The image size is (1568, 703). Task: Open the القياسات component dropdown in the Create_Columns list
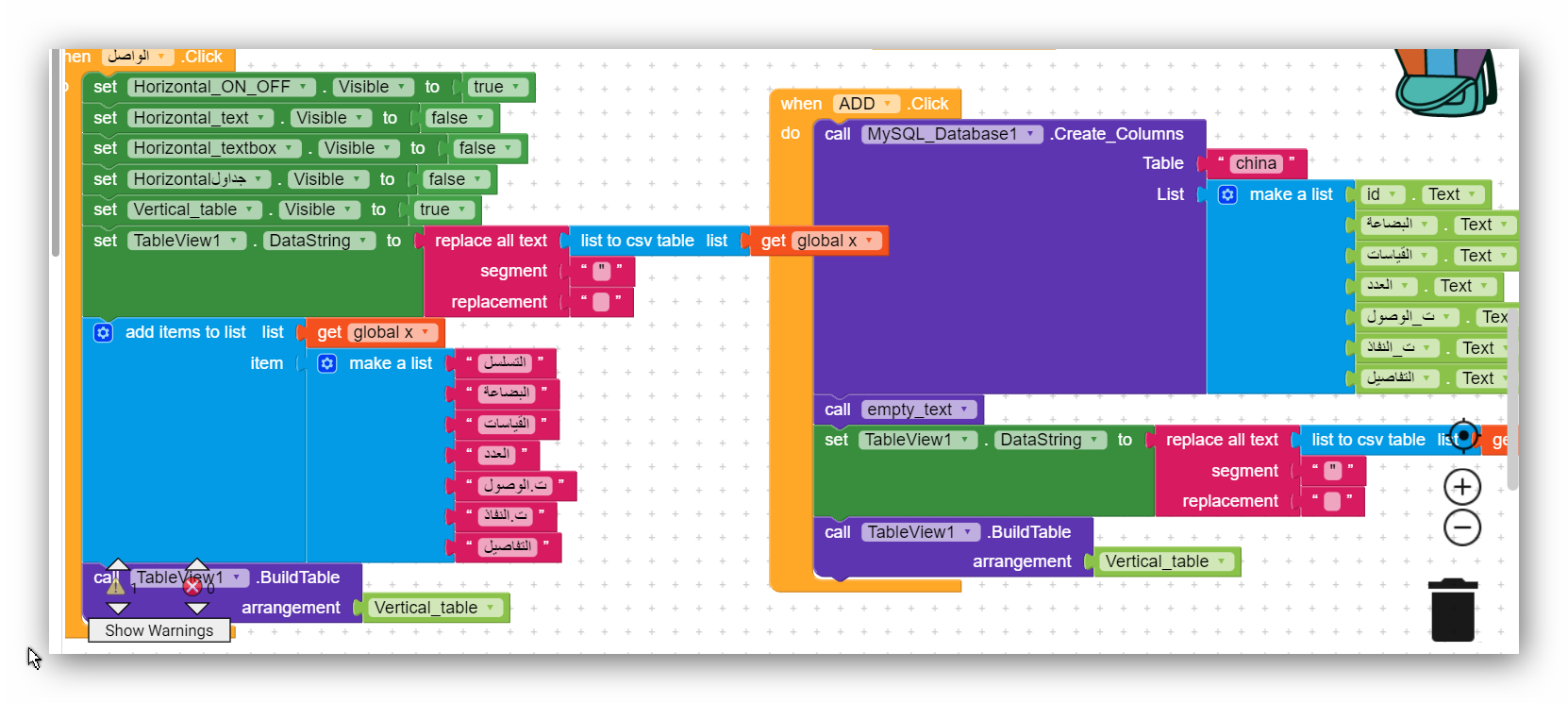1398,256
